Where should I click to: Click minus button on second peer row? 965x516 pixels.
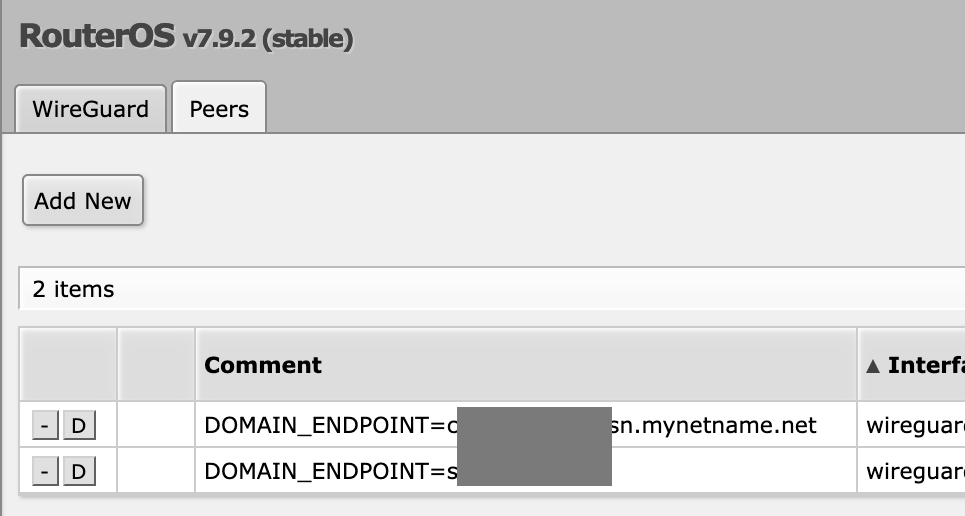[45, 471]
